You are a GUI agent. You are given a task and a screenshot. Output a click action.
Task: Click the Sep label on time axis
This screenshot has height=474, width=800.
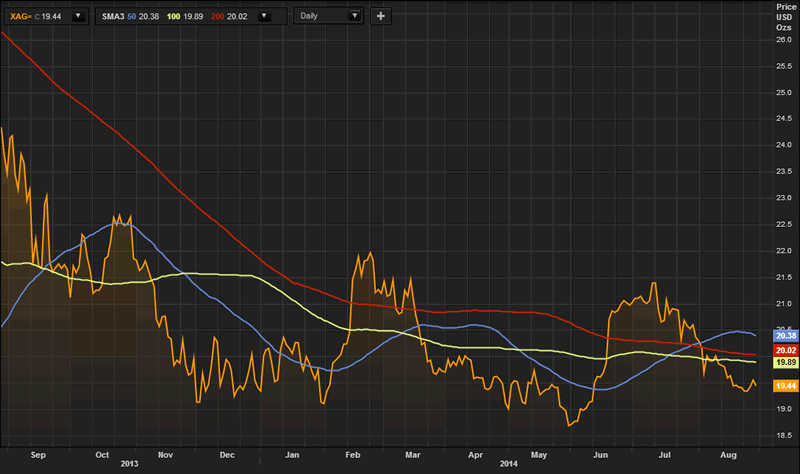pyautogui.click(x=39, y=454)
